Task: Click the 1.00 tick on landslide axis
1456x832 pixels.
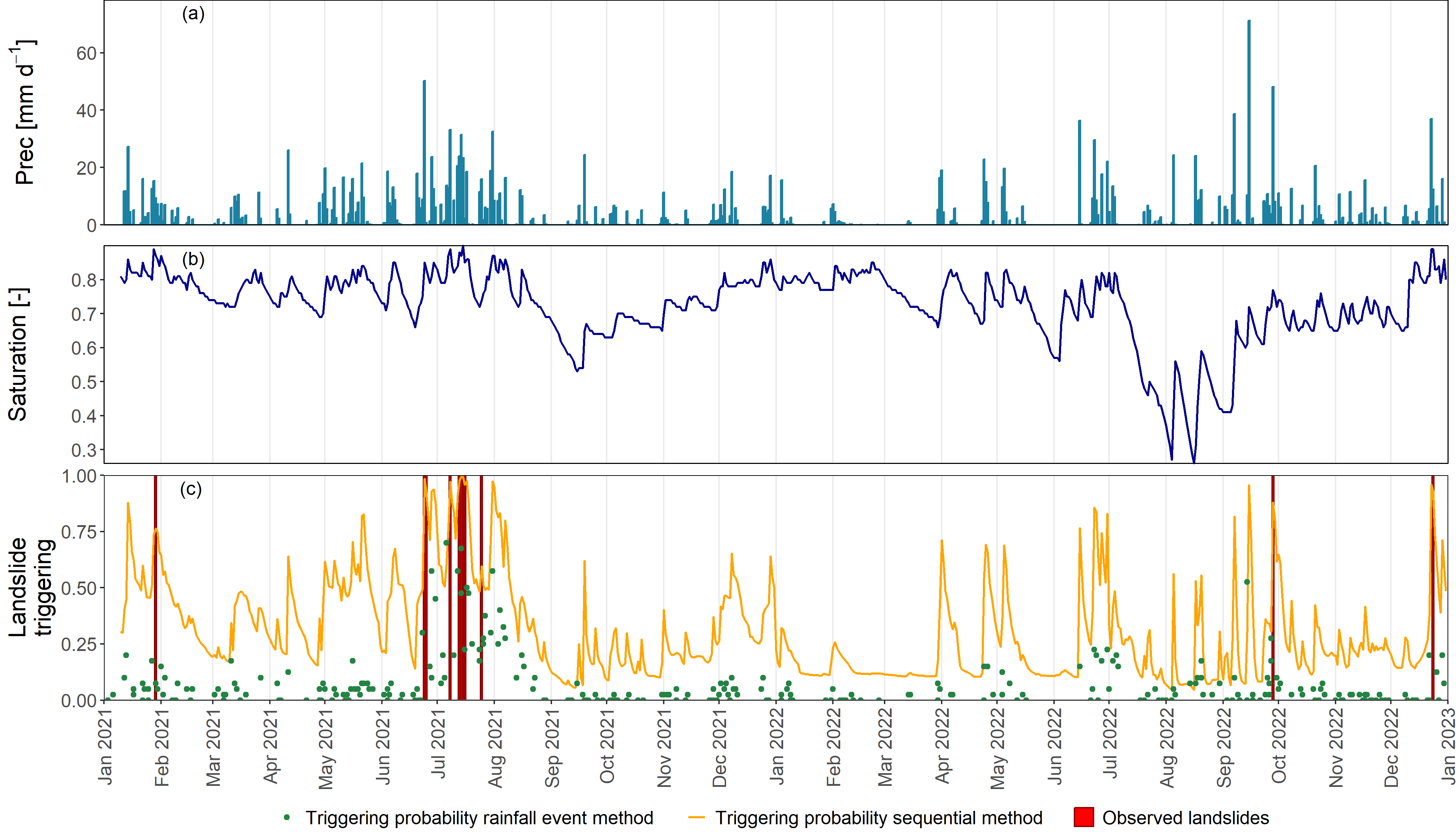Action: (79, 476)
